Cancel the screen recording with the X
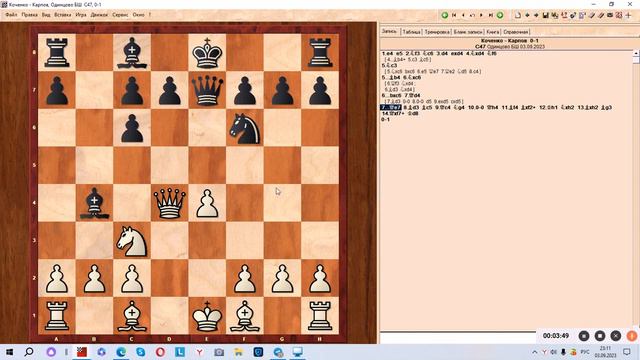 click(616, 336)
